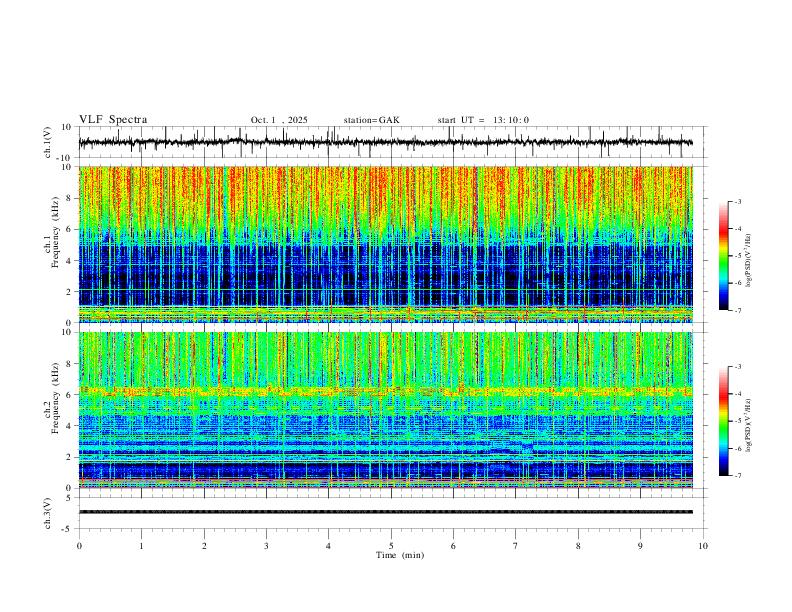Click the 'VLF Spectra' title text
This screenshot has width=792, height=612.
coord(113,120)
